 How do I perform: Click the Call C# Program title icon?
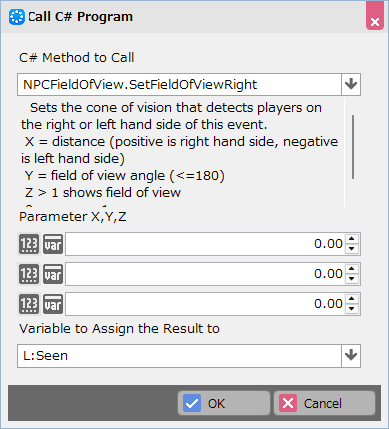pyautogui.click(x=17, y=17)
